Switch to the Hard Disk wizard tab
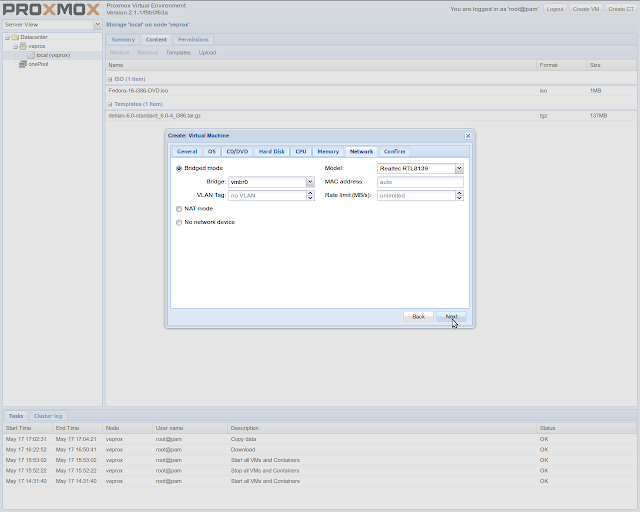 (x=271, y=151)
